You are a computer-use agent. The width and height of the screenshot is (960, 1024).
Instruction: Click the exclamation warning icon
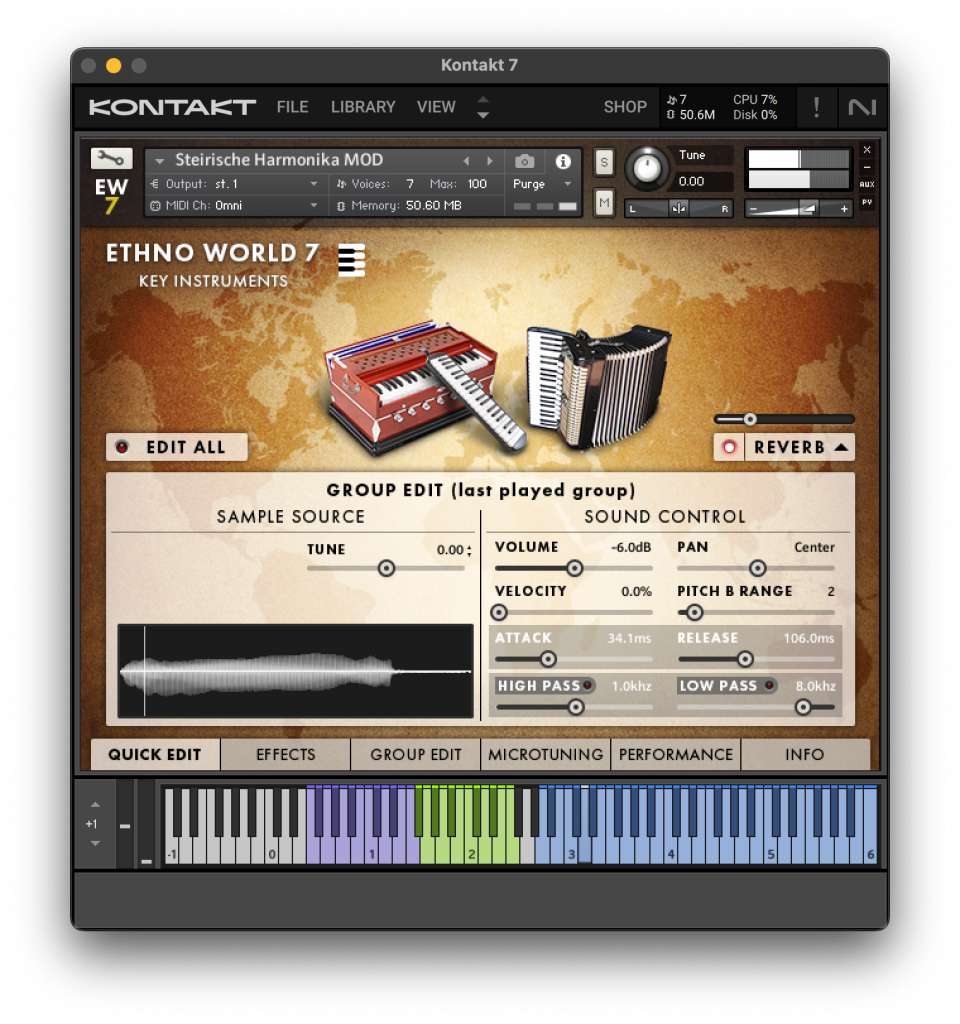click(x=816, y=107)
